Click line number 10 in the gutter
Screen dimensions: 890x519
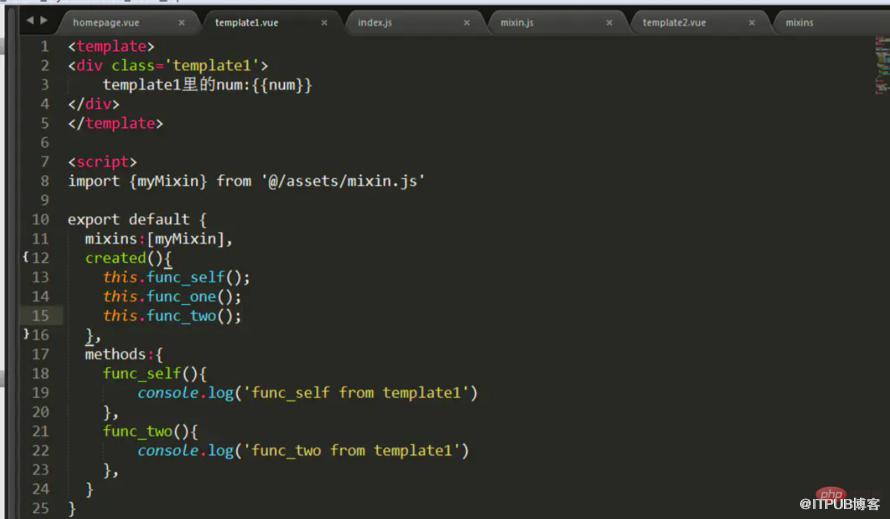pyautogui.click(x=40, y=219)
